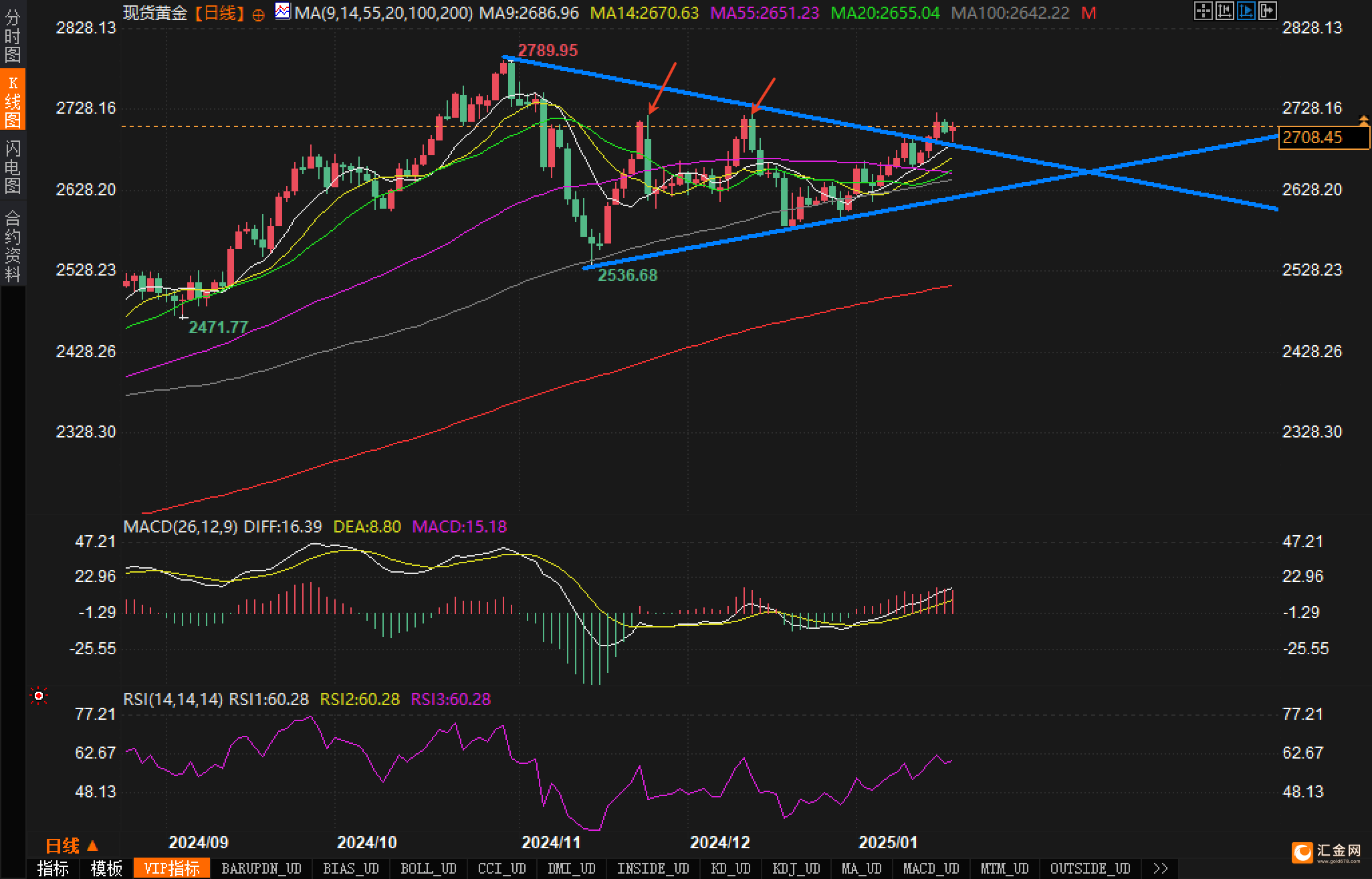Click the 2025/01 date on time axis

point(888,842)
